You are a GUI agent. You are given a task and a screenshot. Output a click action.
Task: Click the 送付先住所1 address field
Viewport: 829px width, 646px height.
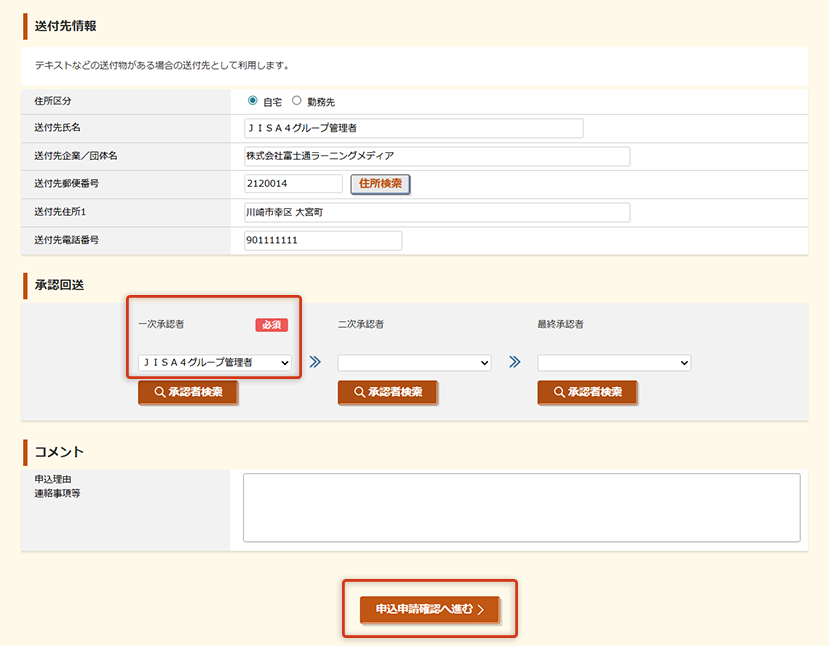coord(437,212)
